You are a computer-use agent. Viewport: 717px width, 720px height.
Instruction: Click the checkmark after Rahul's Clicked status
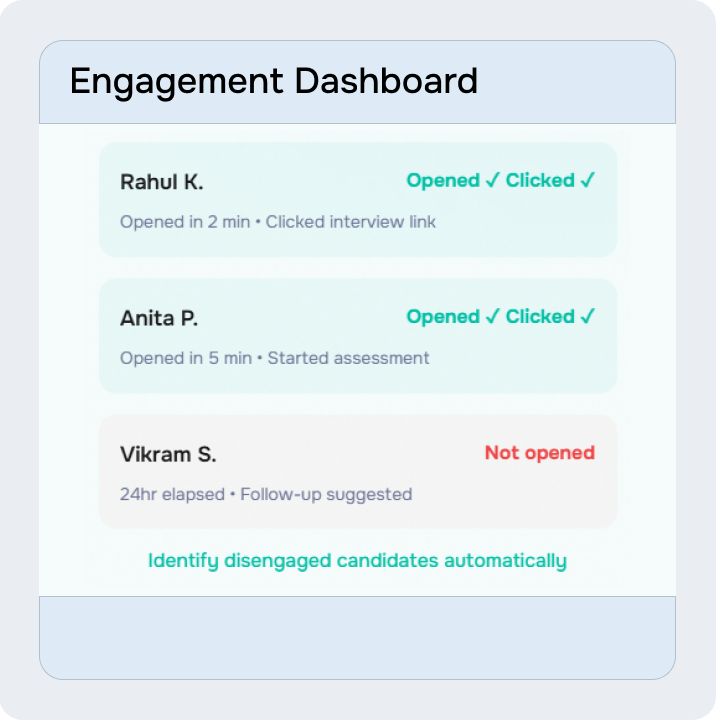point(587,181)
